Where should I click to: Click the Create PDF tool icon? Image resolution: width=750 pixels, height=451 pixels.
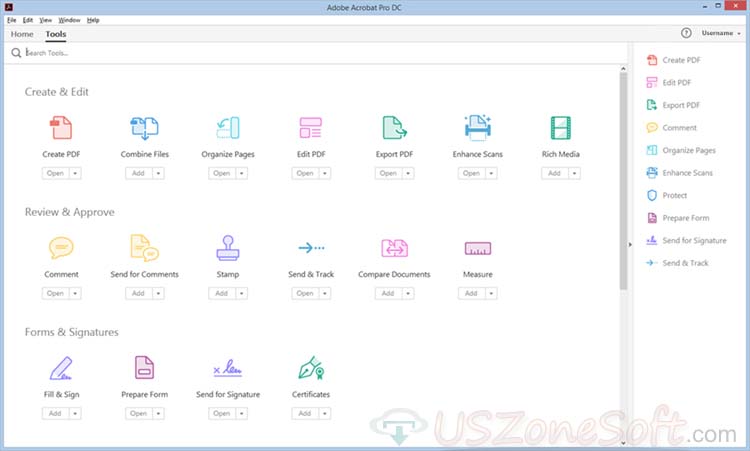pos(61,128)
